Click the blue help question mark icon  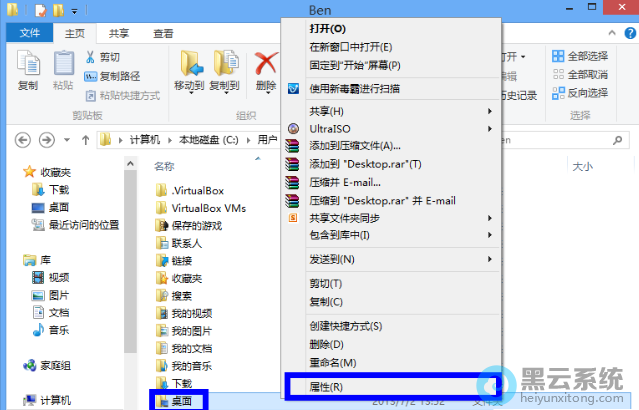pyautogui.click(x=630, y=33)
